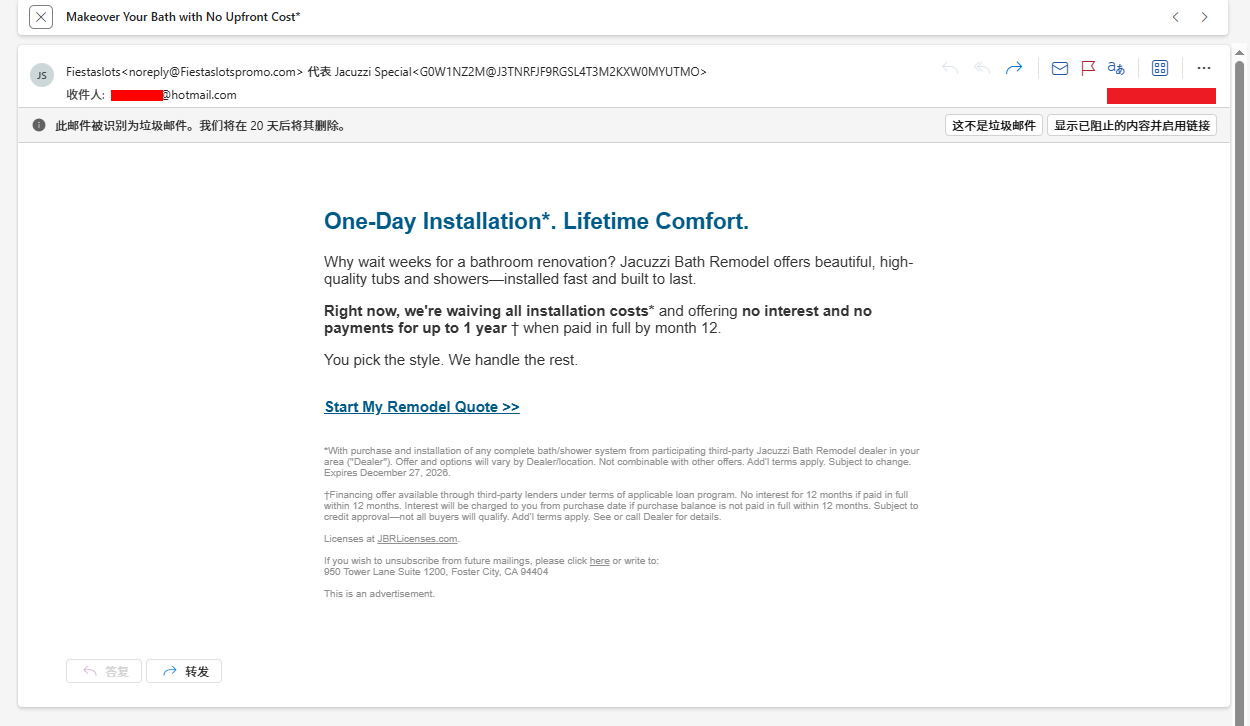Open the Start My Remodel Quote link
Screen dimensions: 1250x726
coord(422,407)
